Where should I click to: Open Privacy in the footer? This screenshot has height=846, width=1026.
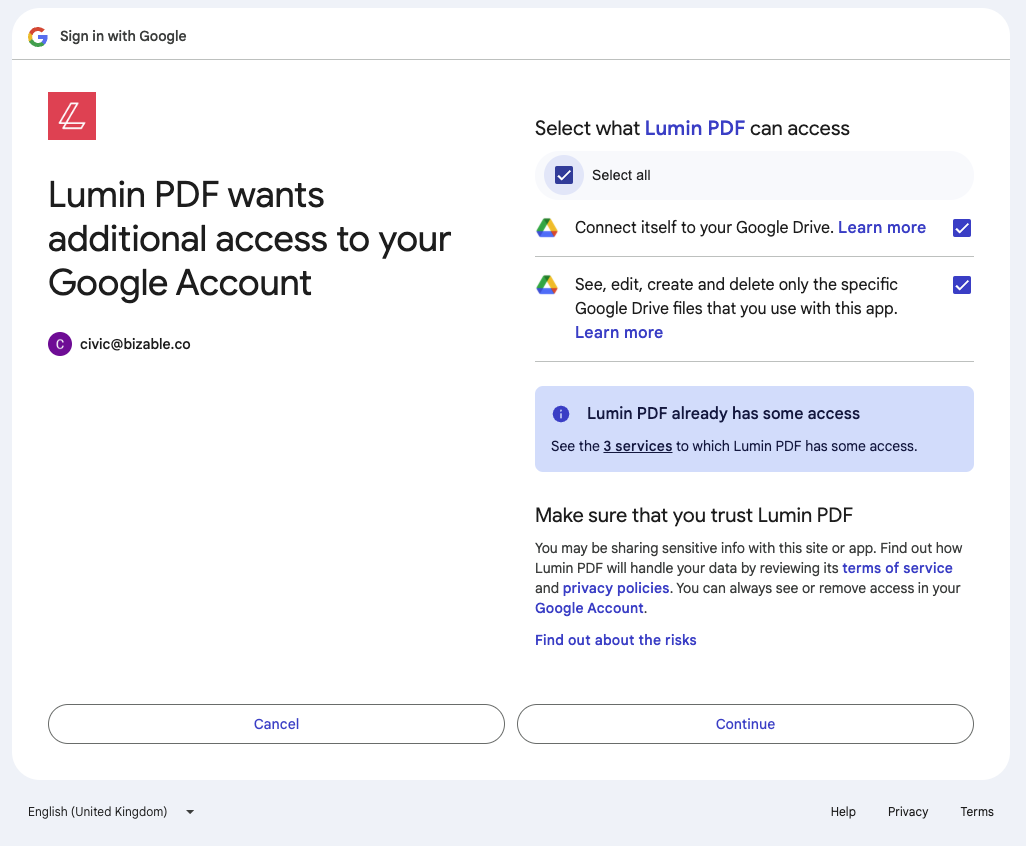pyautogui.click(x=908, y=812)
